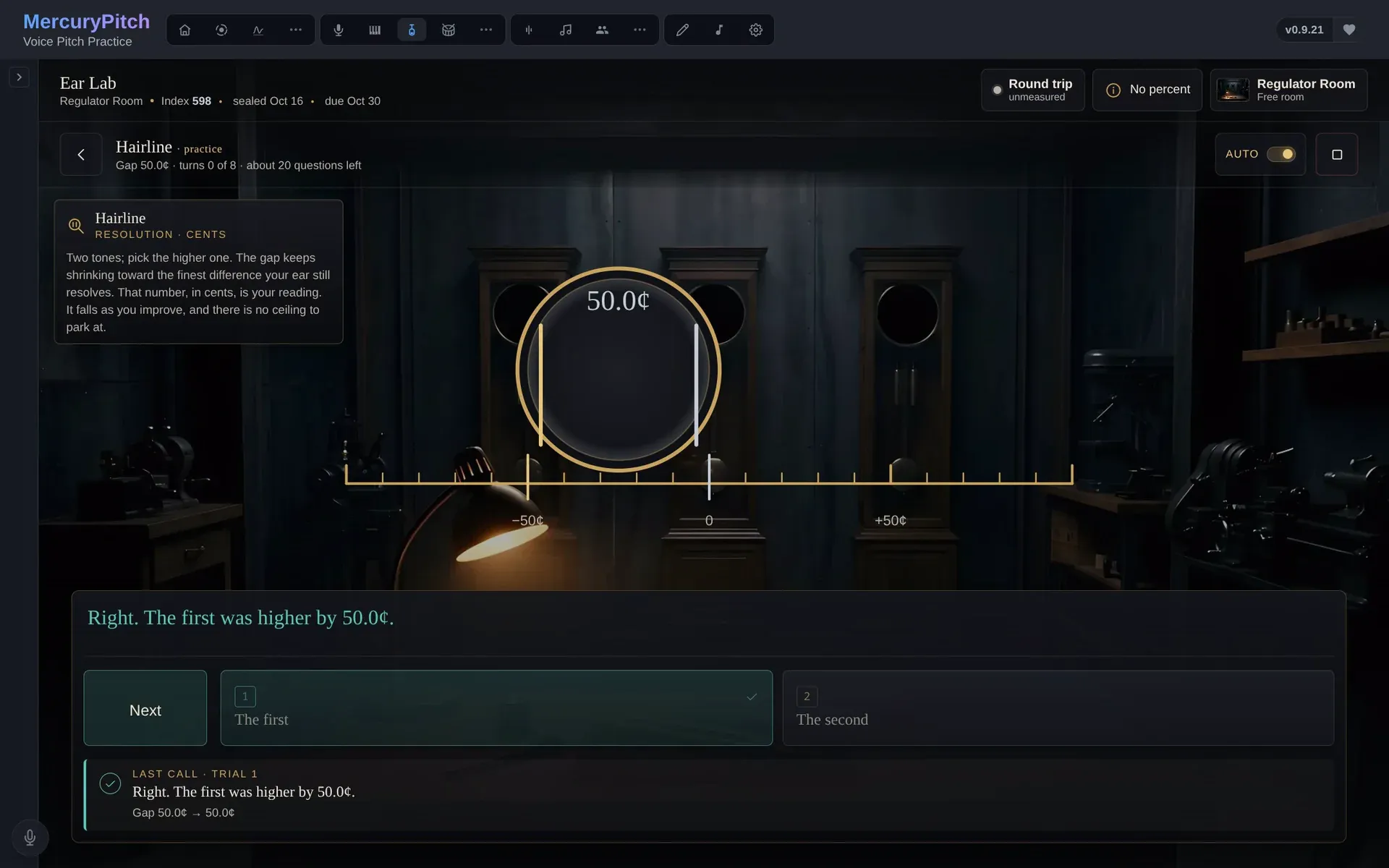
Task: Expand the second toolbar group's more menu
Action: (x=486, y=30)
